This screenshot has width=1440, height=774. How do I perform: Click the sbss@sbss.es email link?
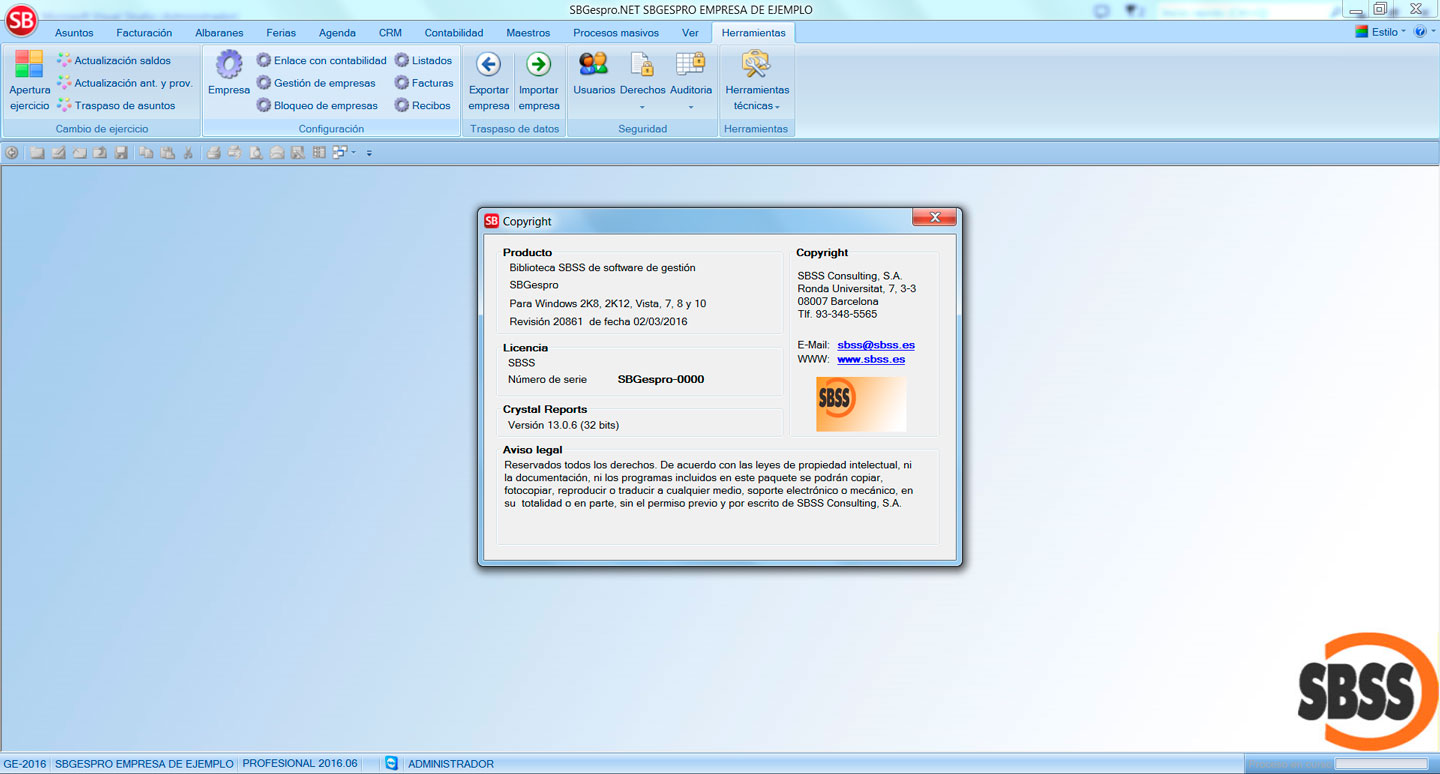(876, 345)
